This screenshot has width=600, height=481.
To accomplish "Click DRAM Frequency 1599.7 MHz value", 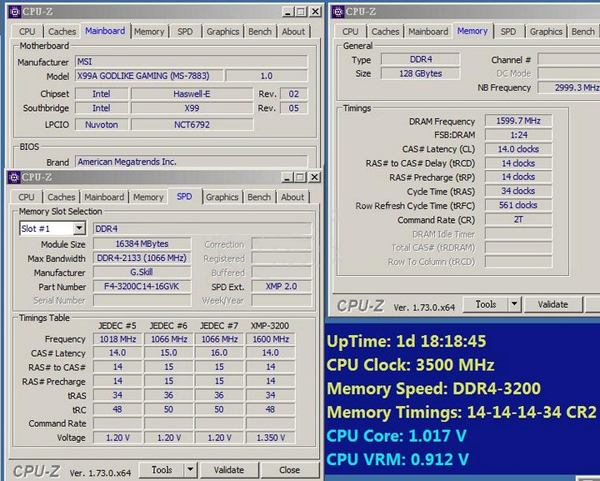I will (x=518, y=121).
